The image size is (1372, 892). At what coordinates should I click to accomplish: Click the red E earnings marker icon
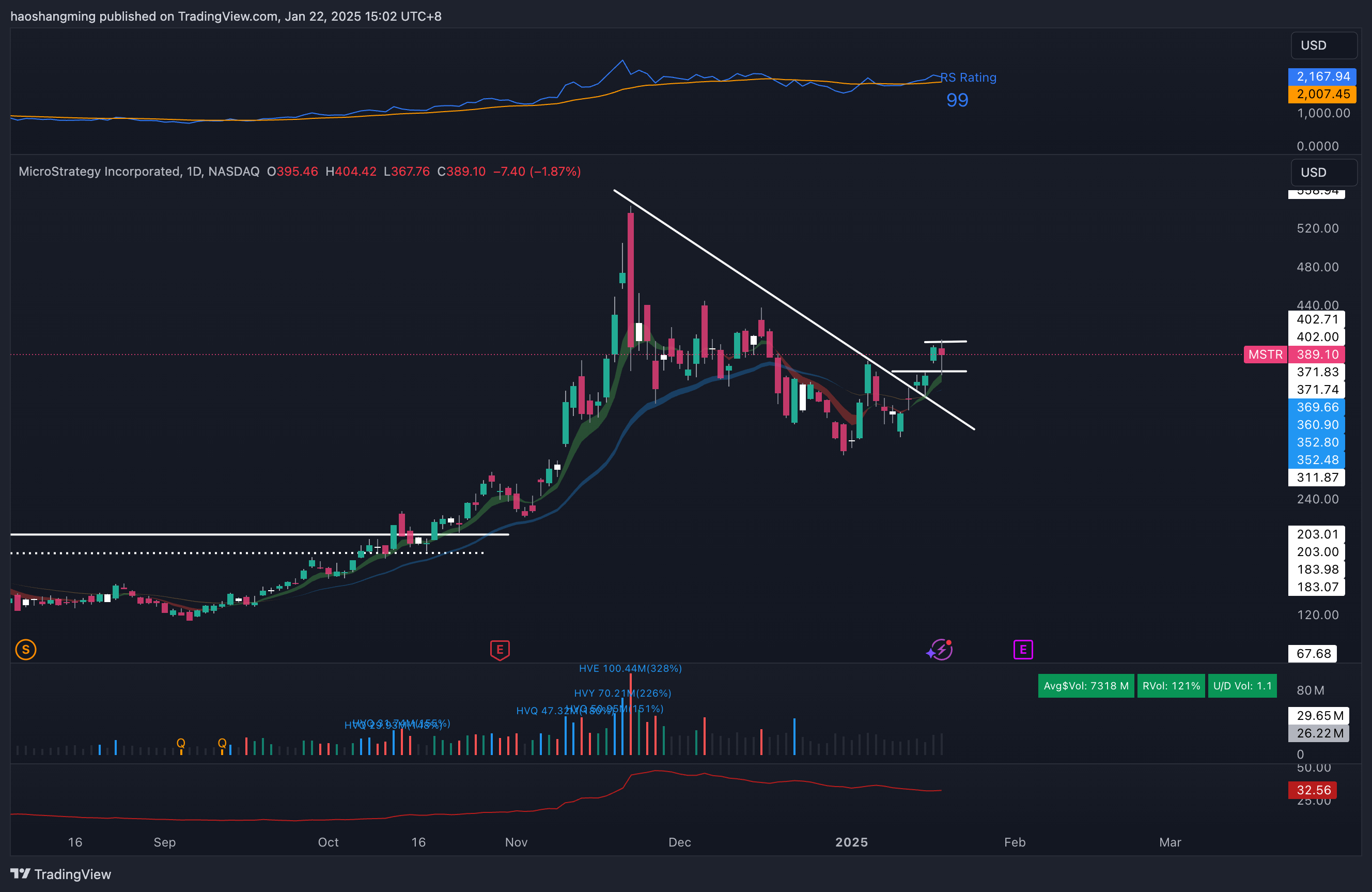point(499,650)
